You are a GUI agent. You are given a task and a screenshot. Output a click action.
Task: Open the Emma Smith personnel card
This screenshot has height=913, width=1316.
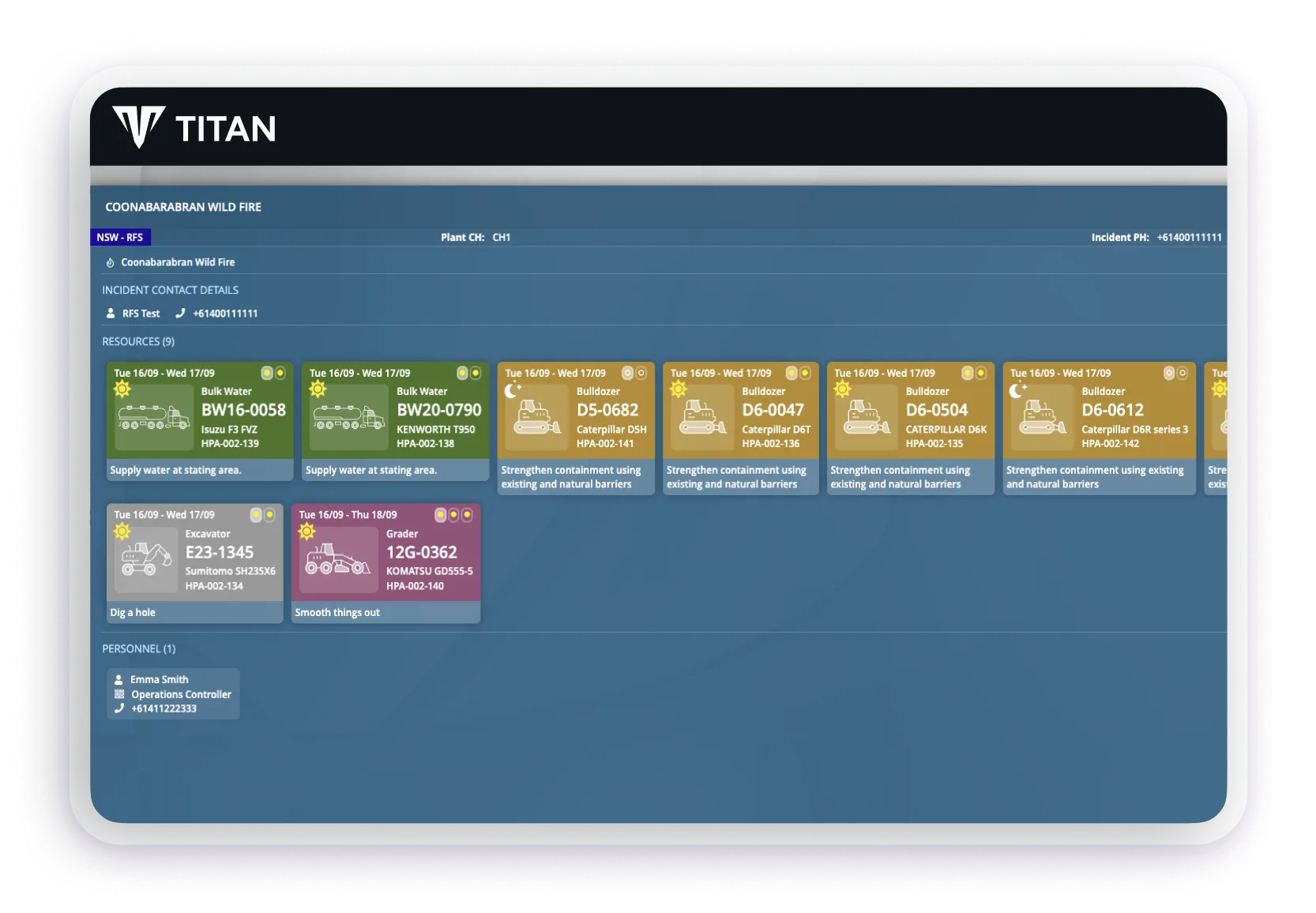[173, 693]
